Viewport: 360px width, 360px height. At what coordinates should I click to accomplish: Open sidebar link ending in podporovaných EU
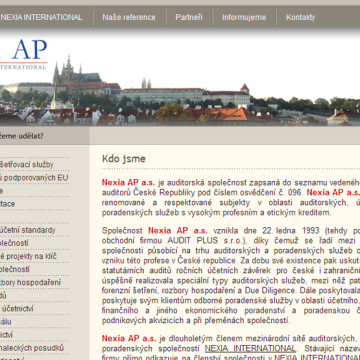34,178
